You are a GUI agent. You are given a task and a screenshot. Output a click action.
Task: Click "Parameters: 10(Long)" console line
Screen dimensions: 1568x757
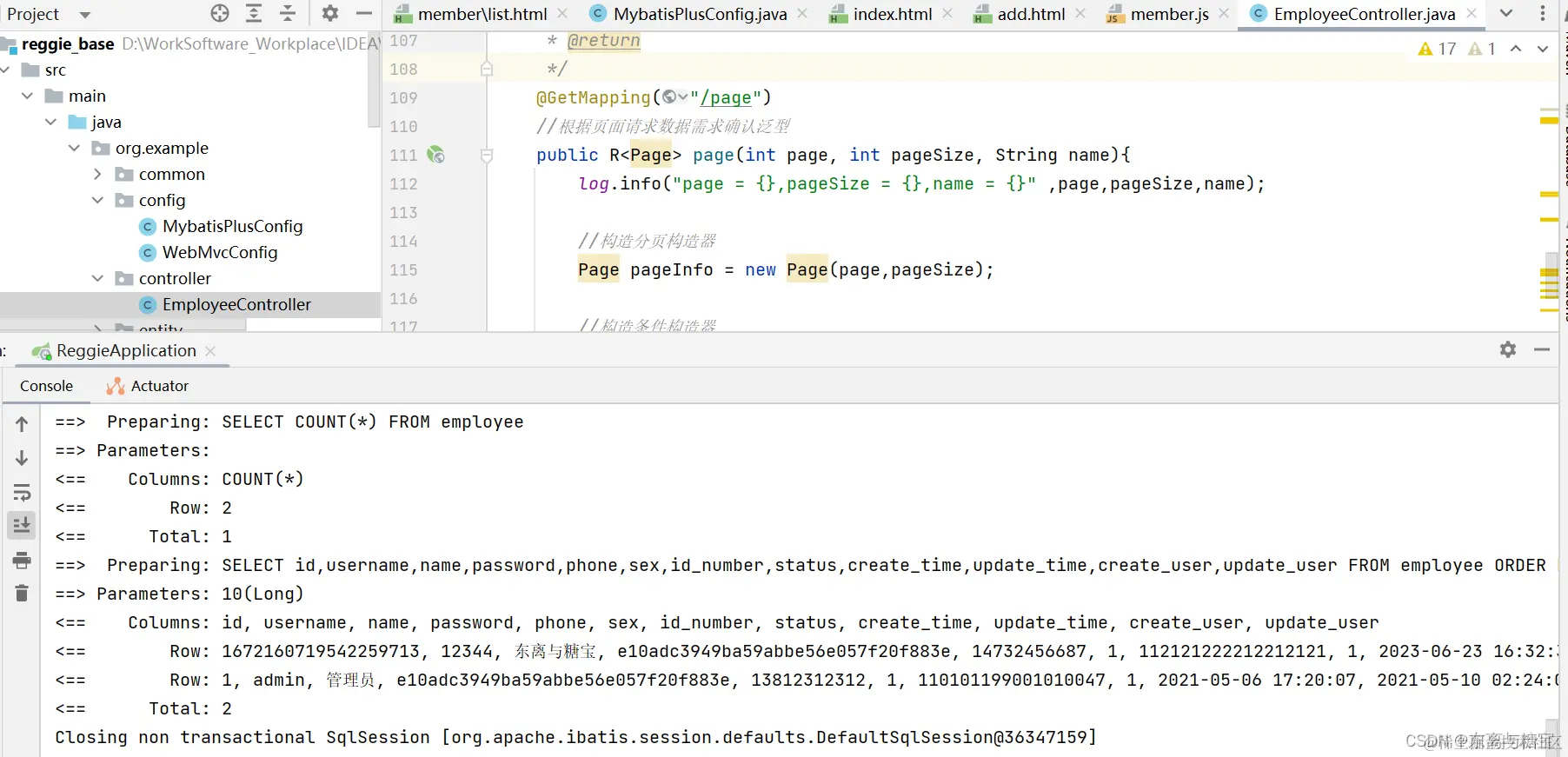pyautogui.click(x=179, y=594)
